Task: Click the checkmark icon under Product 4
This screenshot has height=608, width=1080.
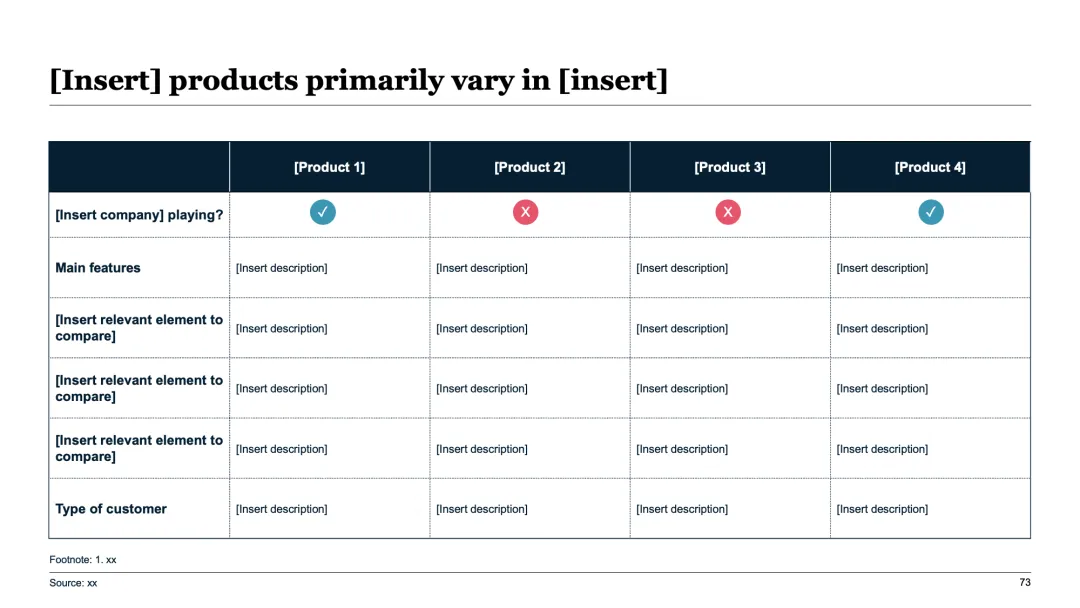Action: coord(931,212)
